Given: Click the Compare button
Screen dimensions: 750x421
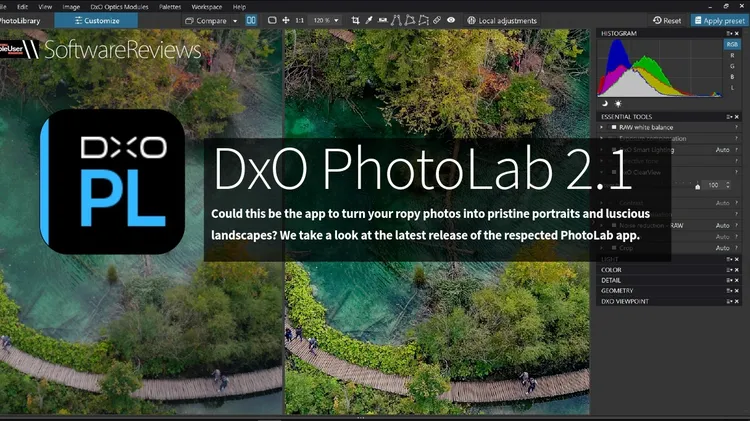Looking at the screenshot, I should pos(206,21).
